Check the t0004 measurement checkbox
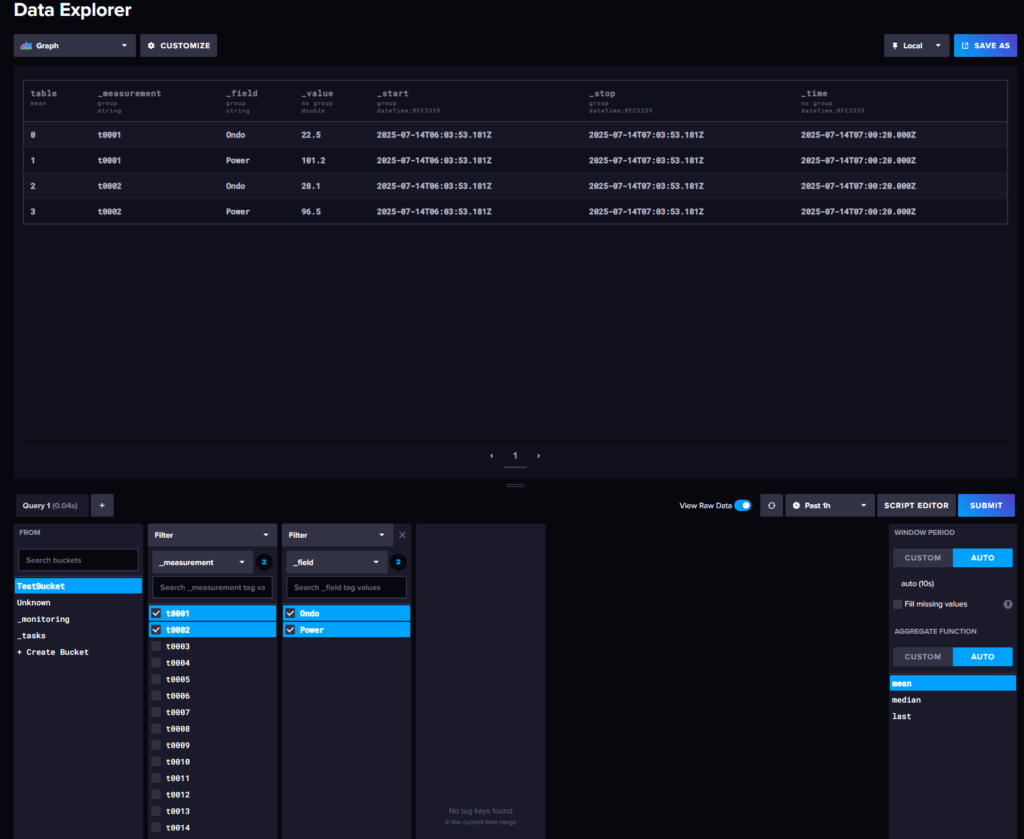Viewport: 1024px width, 839px height. coord(156,663)
